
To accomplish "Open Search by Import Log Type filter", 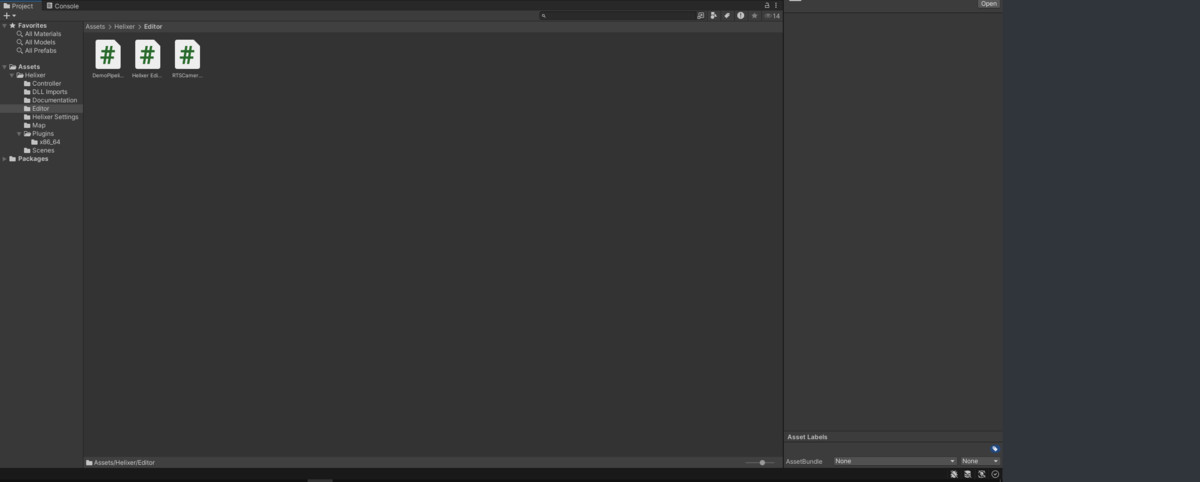I will tap(740, 16).
